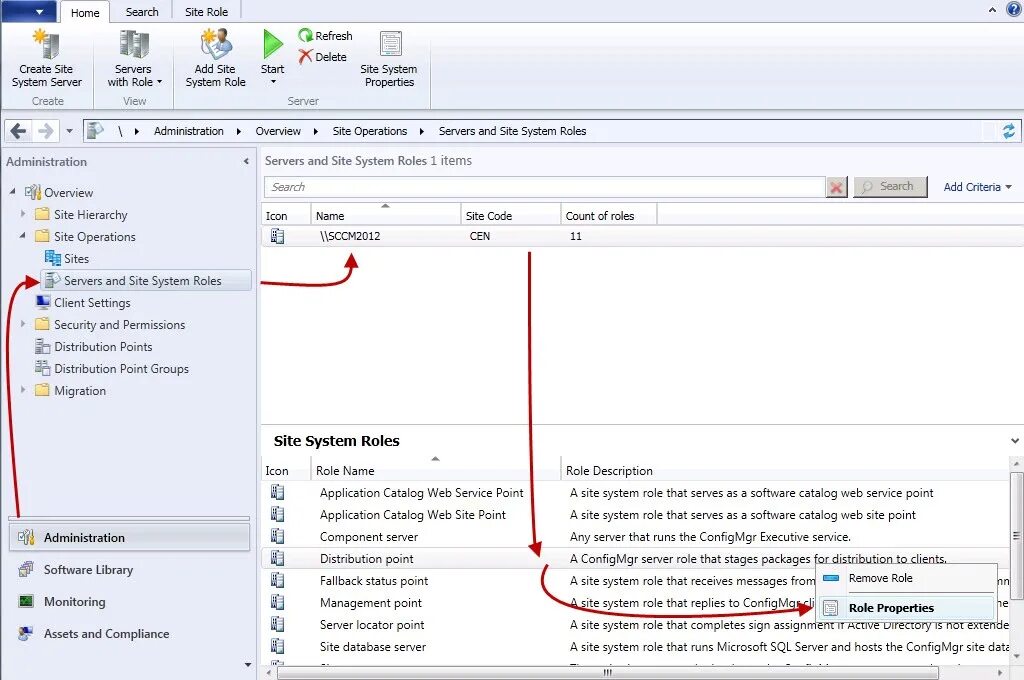Click the Fallback status point role icon
This screenshot has width=1024, height=680.
(278, 580)
